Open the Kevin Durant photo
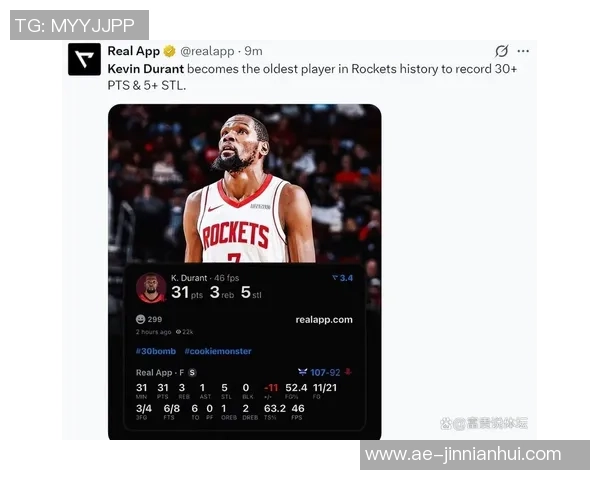Screen dimensions: 600x480 coord(245,184)
